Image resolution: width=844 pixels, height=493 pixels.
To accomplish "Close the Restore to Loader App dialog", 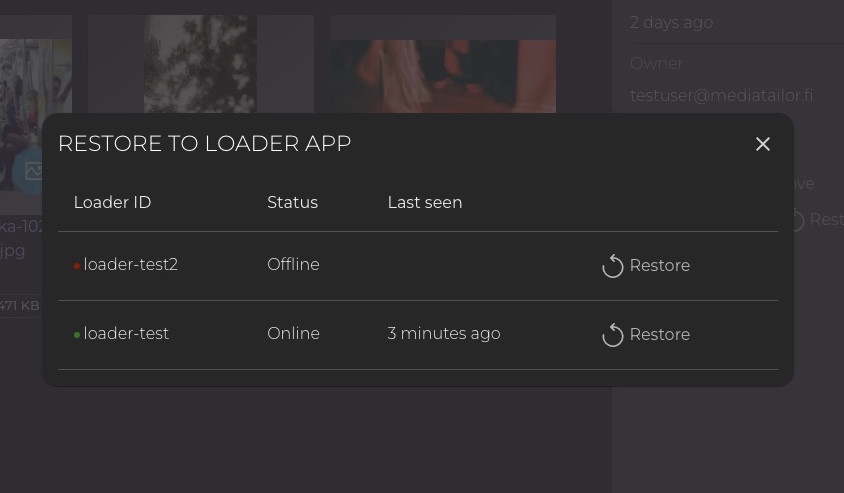I will pyautogui.click(x=762, y=144).
